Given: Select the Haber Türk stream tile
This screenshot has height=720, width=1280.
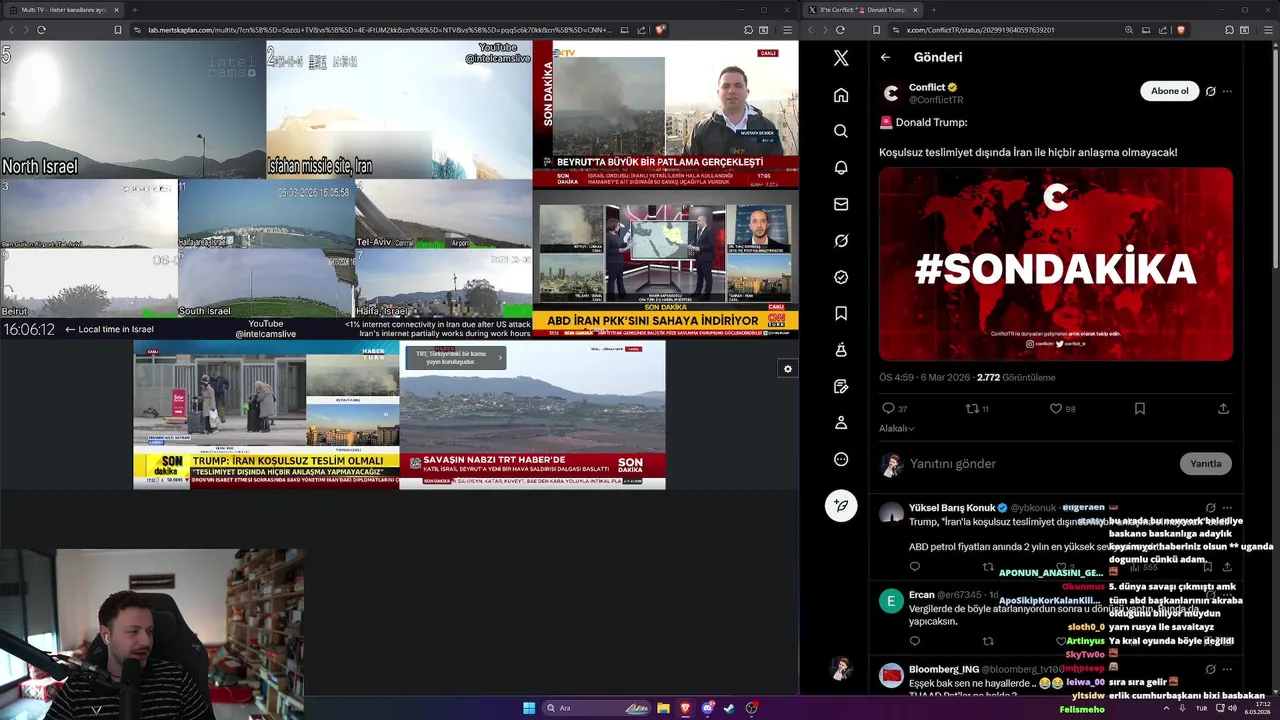Looking at the screenshot, I should click(266, 414).
